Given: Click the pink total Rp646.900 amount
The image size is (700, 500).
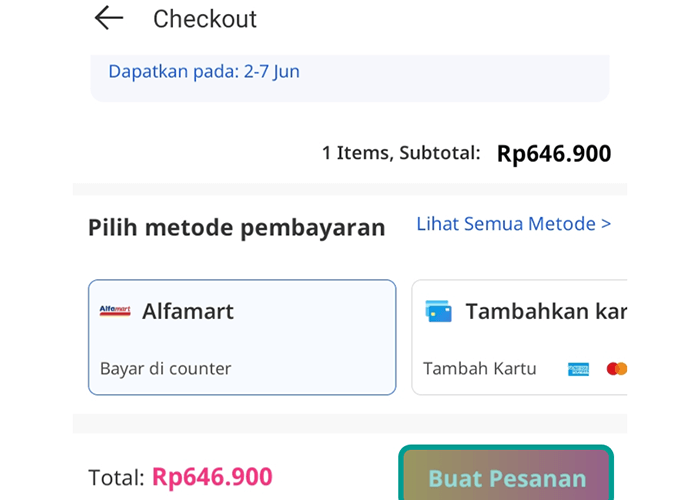Looking at the screenshot, I should tap(212, 477).
